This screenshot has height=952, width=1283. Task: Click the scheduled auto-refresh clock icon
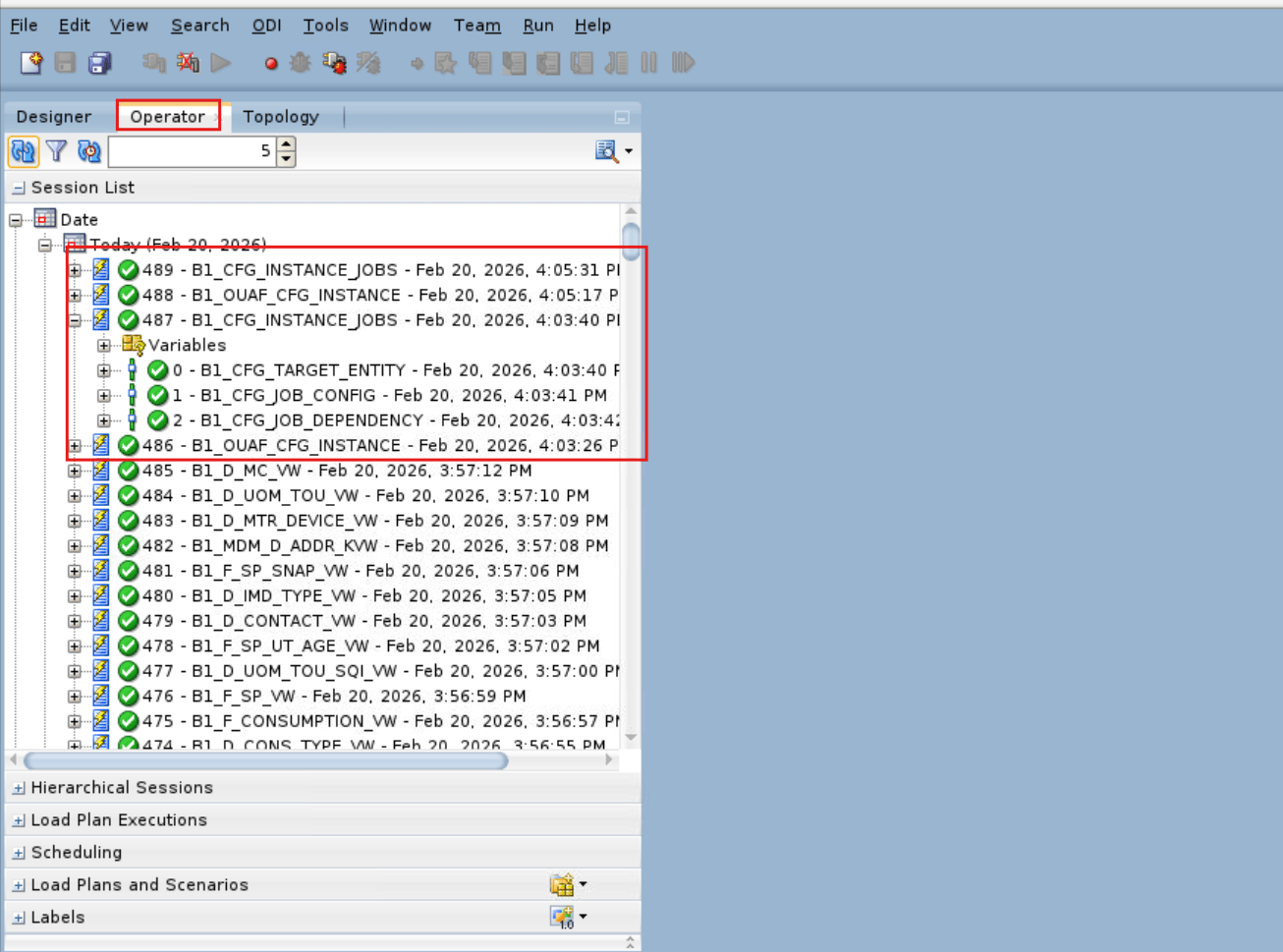click(88, 151)
